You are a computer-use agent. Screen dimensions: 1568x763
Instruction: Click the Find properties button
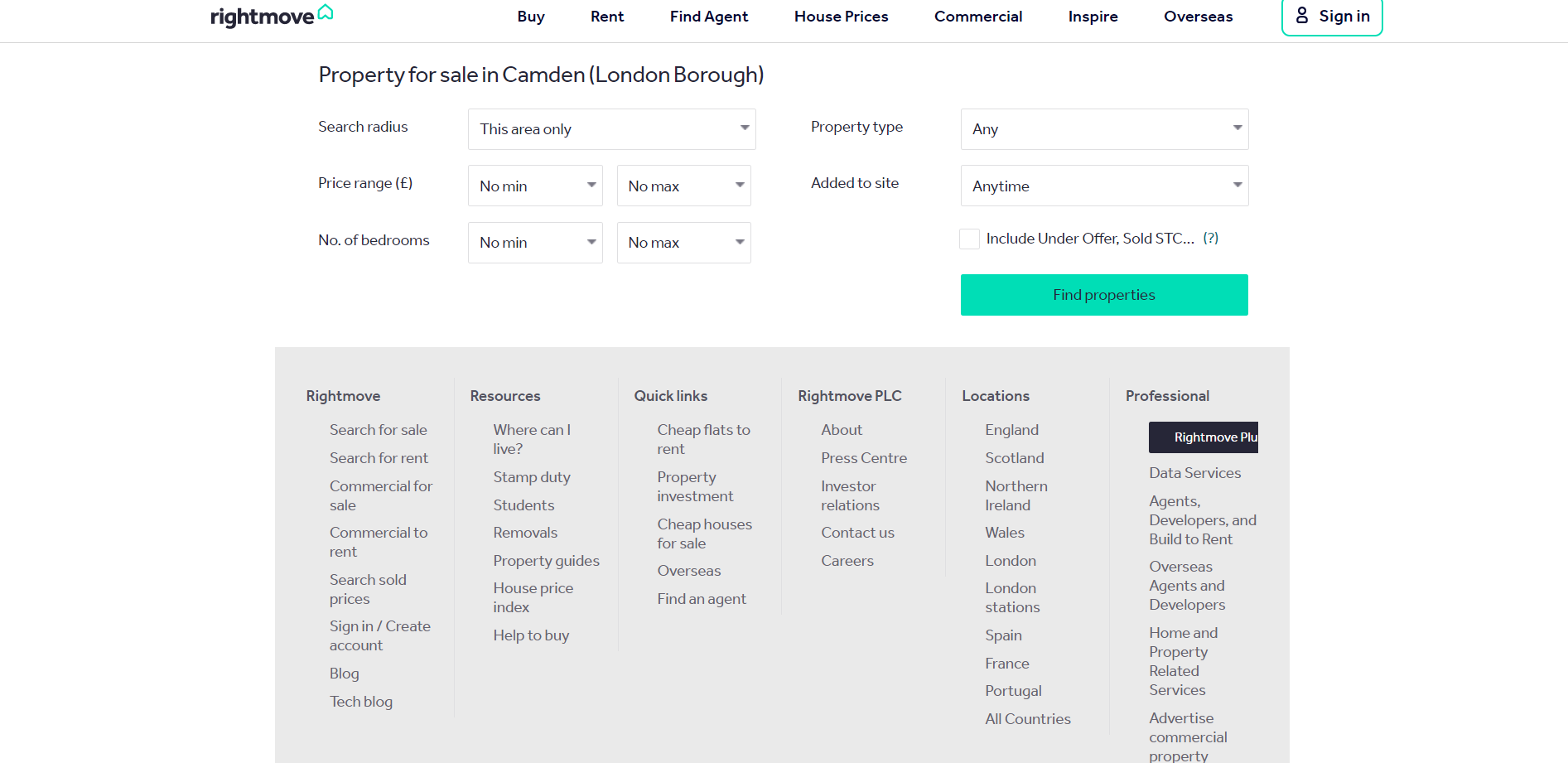click(x=1104, y=295)
